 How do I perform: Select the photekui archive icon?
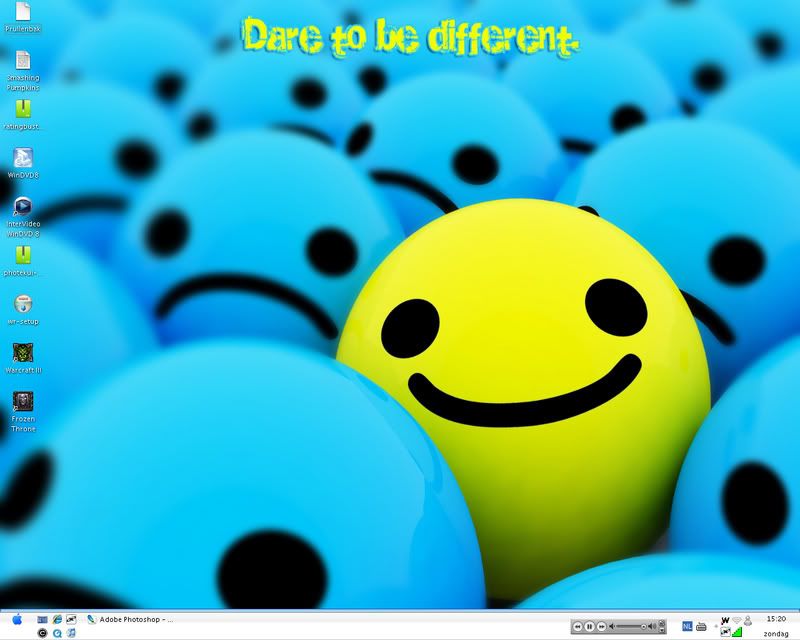click(x=23, y=261)
